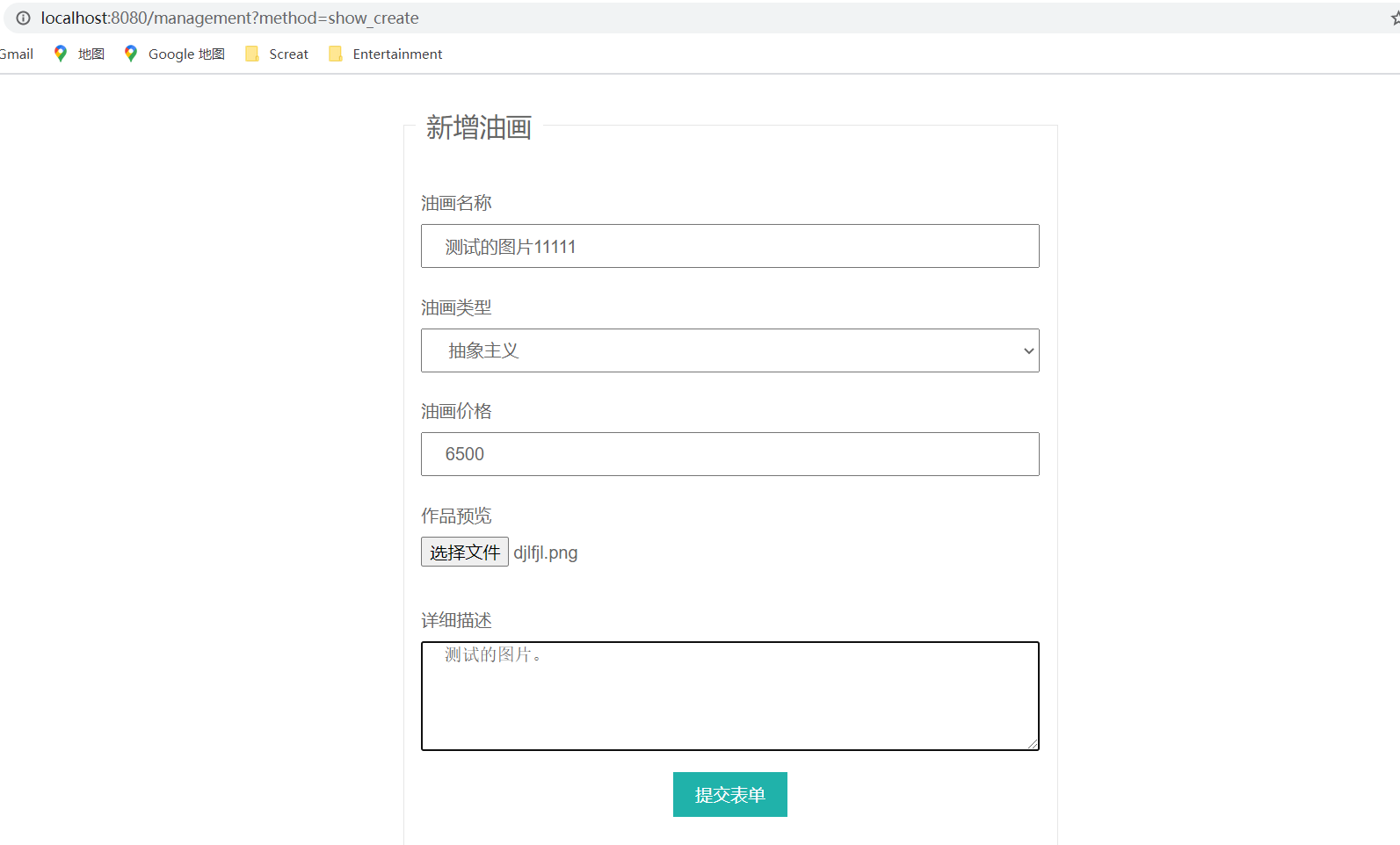Click the selected file name djlfjl.png
This screenshot has height=845, width=1400.
tap(546, 552)
